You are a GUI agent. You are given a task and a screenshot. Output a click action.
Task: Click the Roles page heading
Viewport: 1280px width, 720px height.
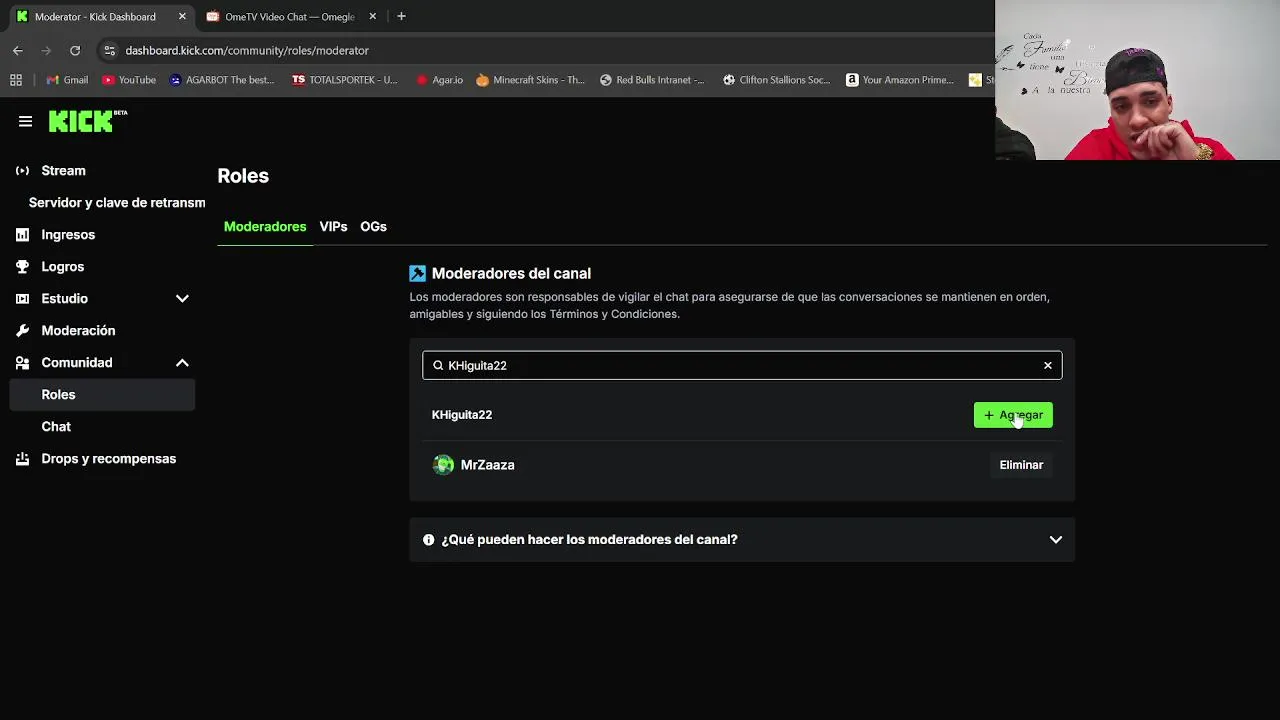pyautogui.click(x=243, y=176)
